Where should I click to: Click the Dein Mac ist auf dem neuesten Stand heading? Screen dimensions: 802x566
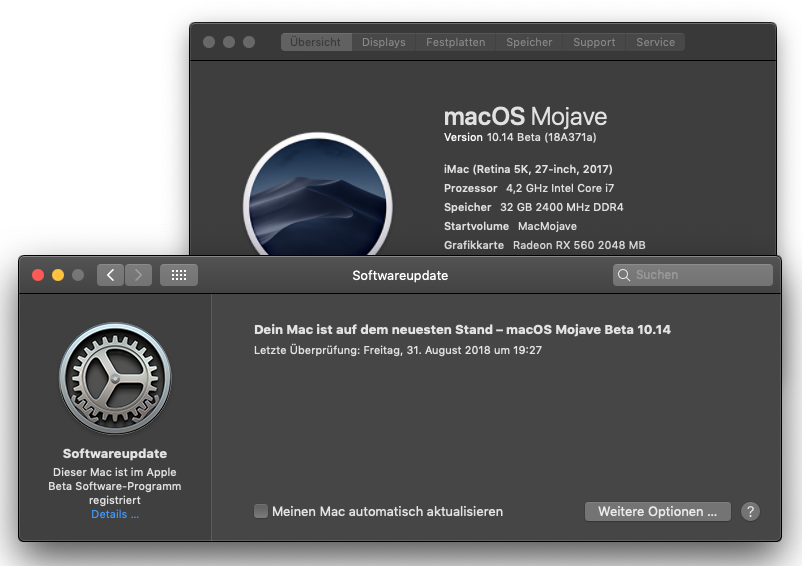coord(462,329)
